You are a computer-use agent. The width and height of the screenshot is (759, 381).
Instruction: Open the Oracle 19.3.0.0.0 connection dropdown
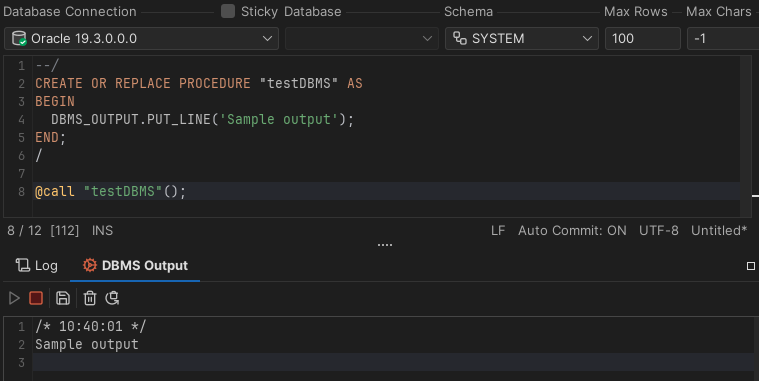141,38
